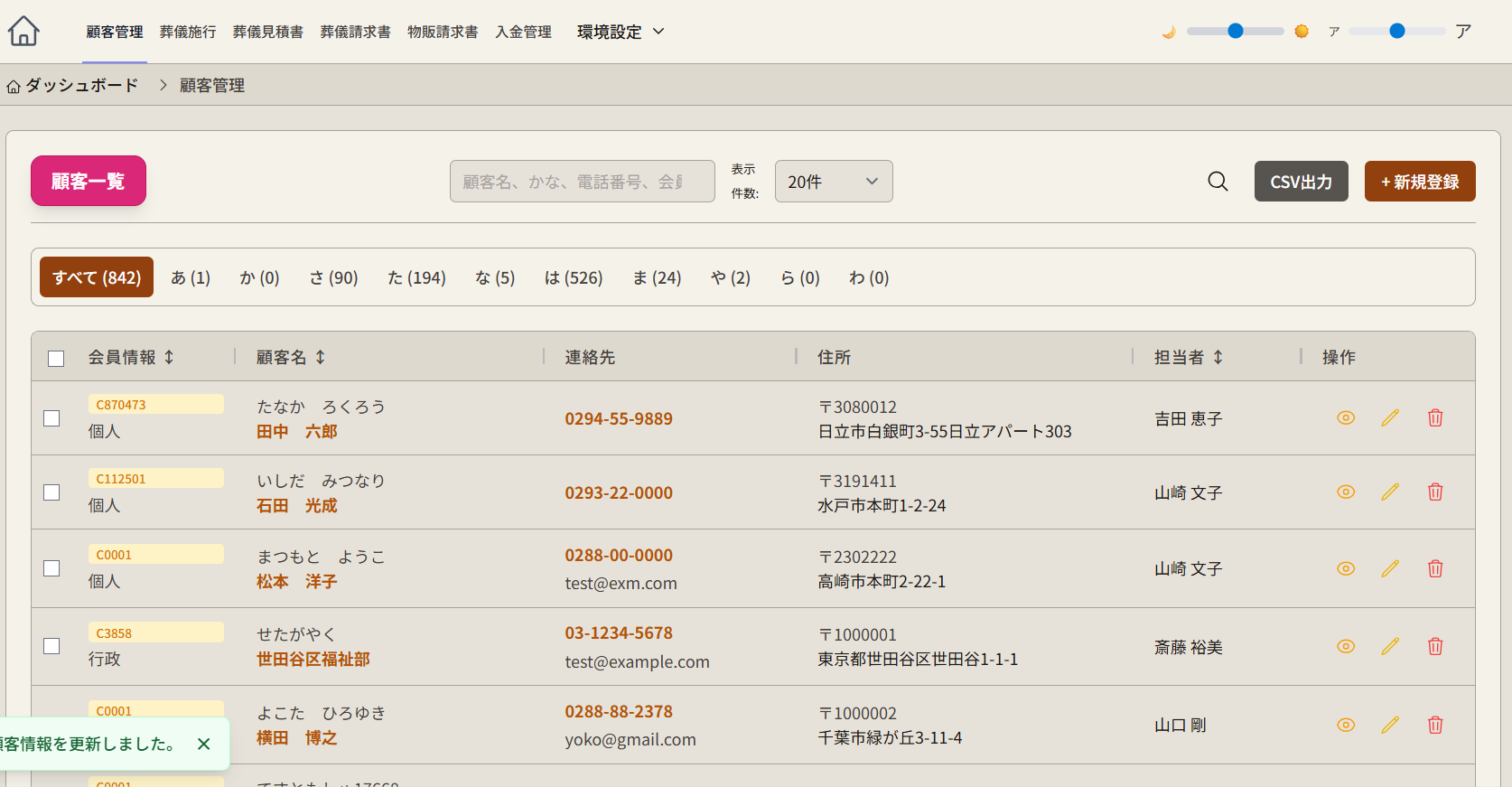1512x787 pixels.
Task: Open the 葬儀見積書 menu item
Action: pyautogui.click(x=267, y=32)
